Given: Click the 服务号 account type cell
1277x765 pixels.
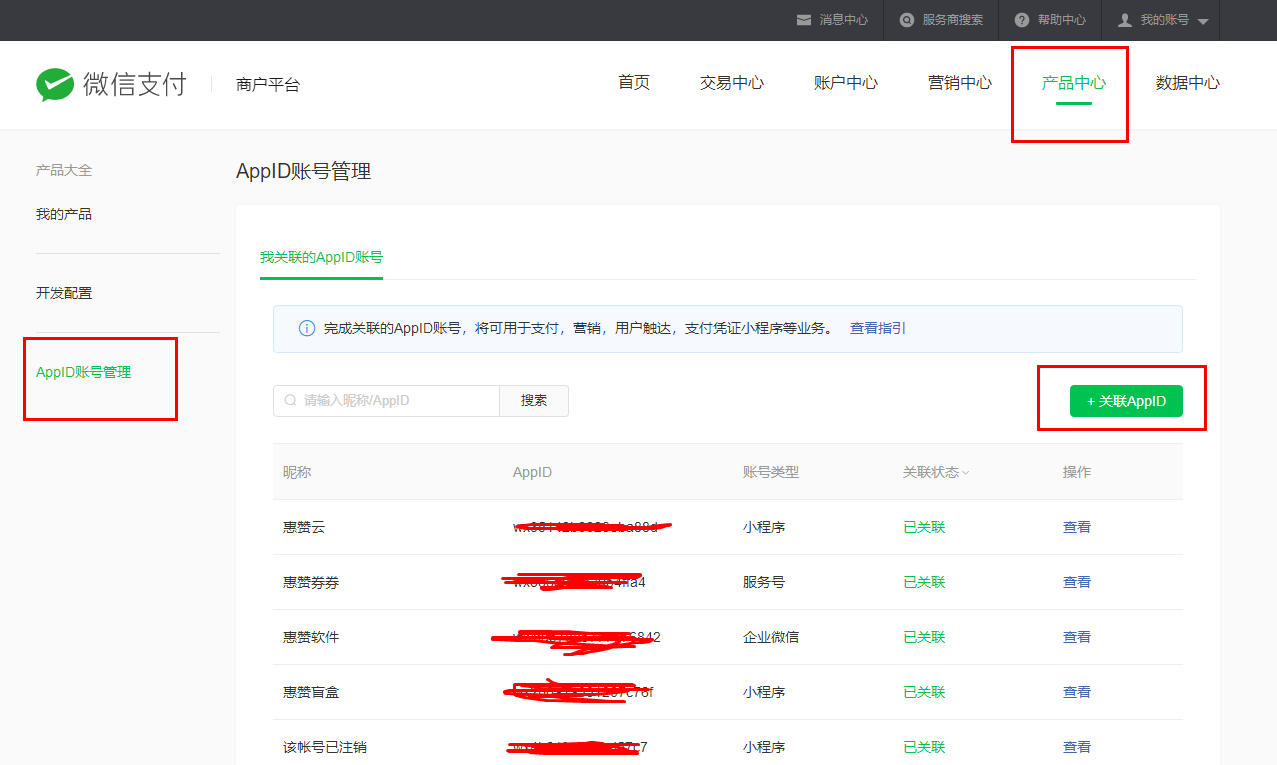Looking at the screenshot, I should (x=764, y=582).
